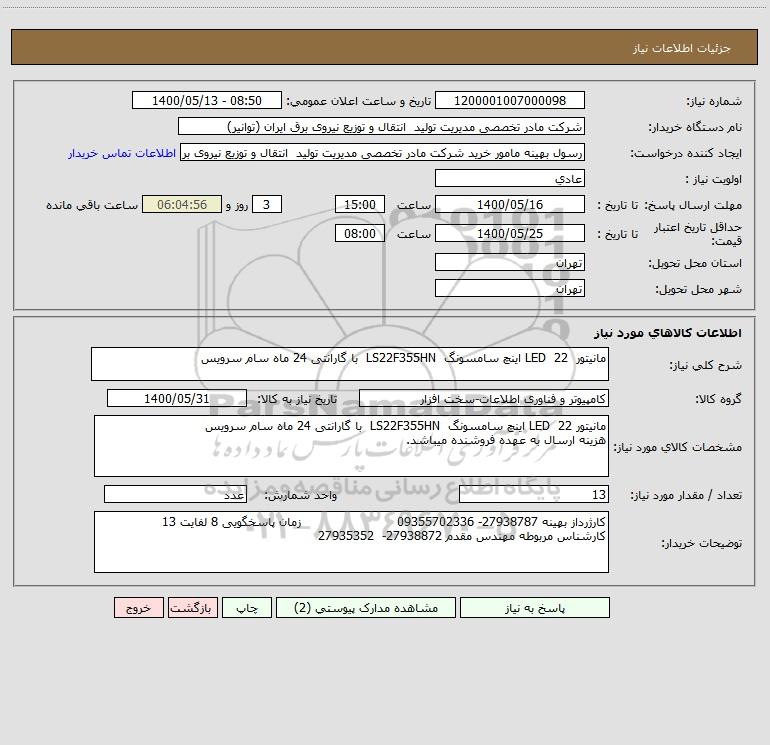This screenshot has height=745, width=770.
Task: Click the واحد شمارش field عدد
Action: point(175,495)
